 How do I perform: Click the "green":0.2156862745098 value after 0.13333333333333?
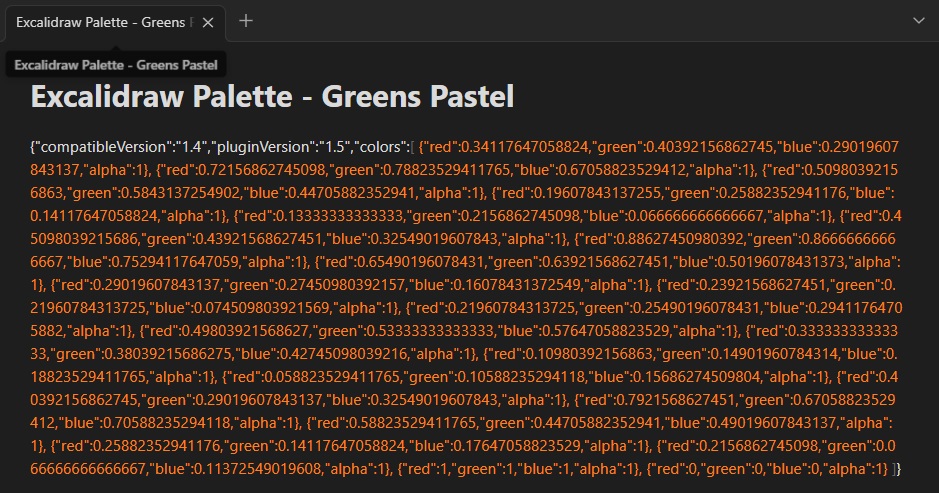pyautogui.click(x=495, y=216)
